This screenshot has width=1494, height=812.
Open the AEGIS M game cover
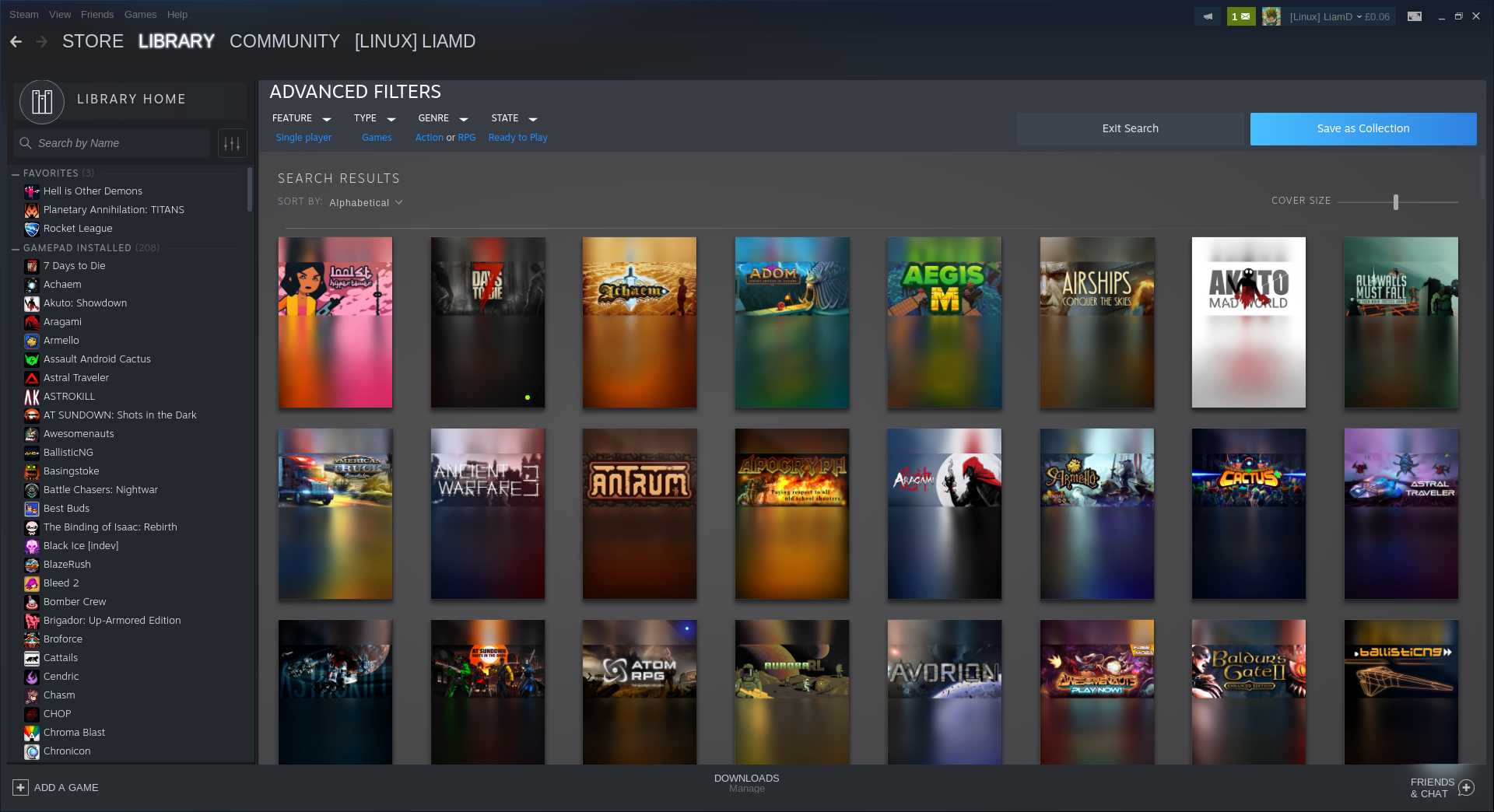pos(945,322)
